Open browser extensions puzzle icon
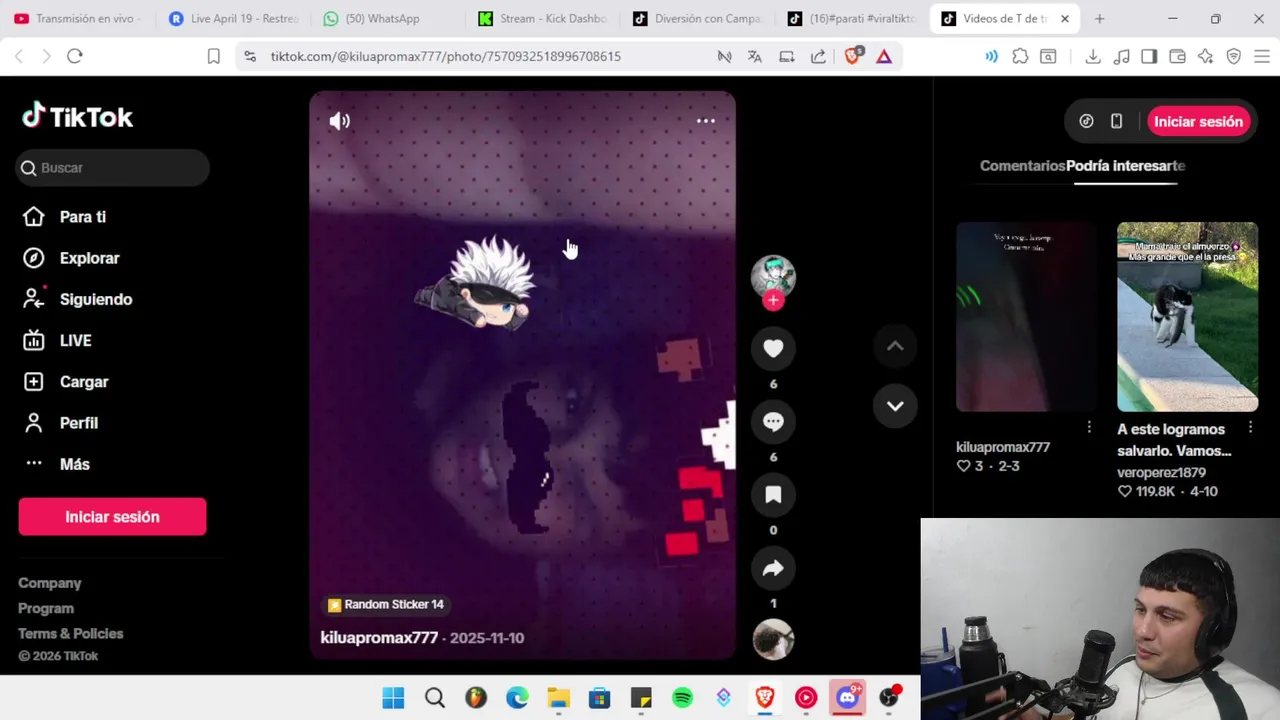 point(1020,57)
